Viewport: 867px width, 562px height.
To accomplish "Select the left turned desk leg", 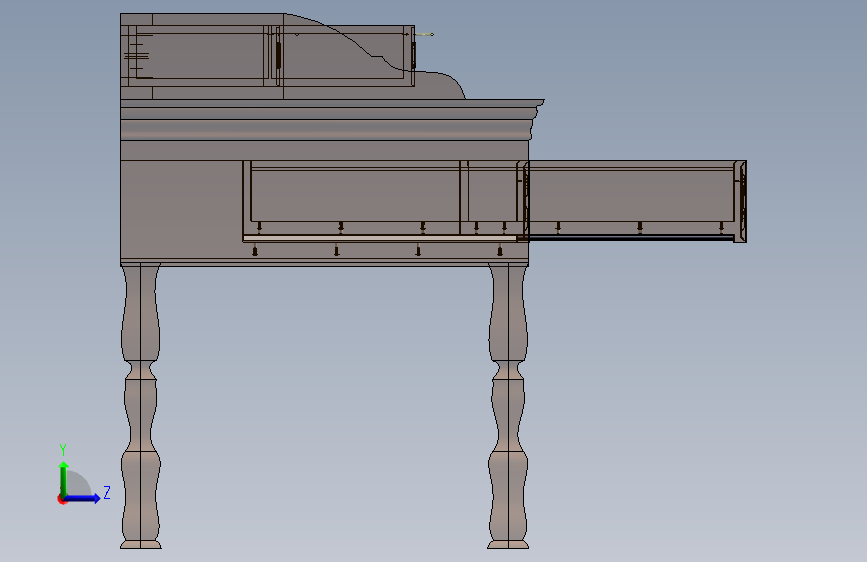I will pos(140,407).
